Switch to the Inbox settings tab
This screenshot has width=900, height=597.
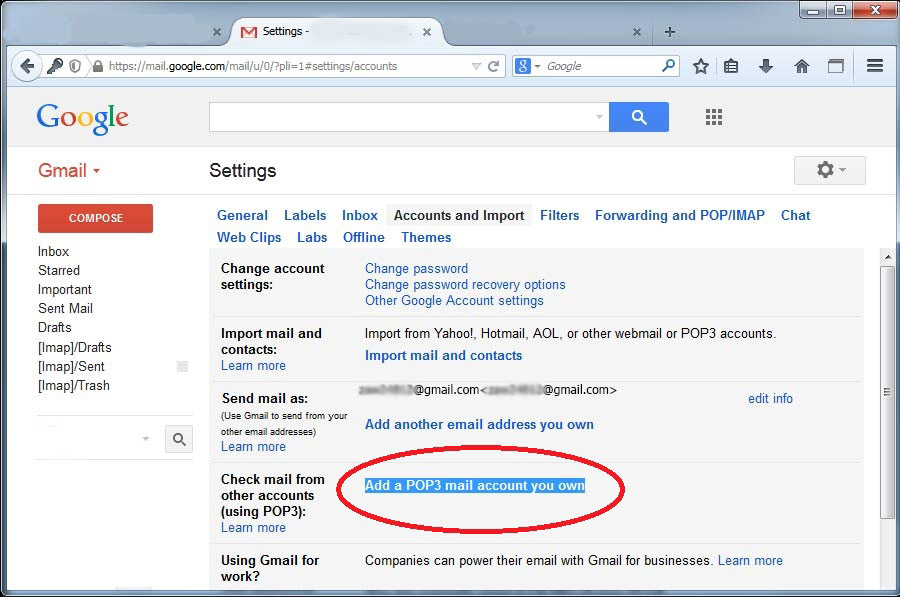click(x=360, y=215)
